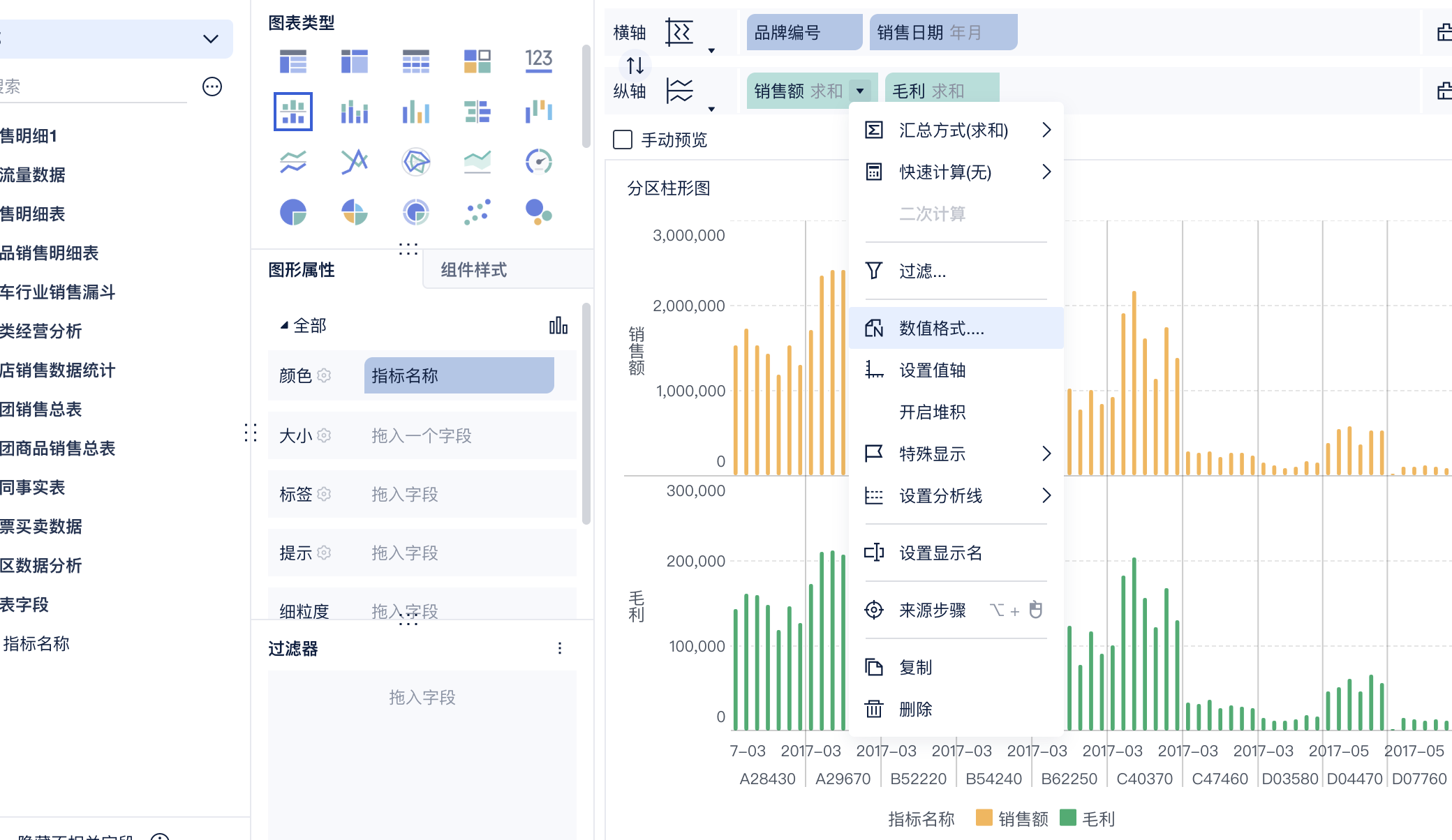This screenshot has height=840, width=1452.
Task: Open filter panel vertical dots menu
Action: [560, 648]
